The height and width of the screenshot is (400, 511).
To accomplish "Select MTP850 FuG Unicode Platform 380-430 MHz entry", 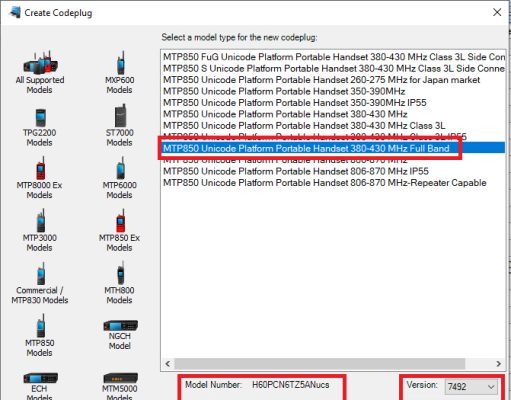I will pos(334,57).
